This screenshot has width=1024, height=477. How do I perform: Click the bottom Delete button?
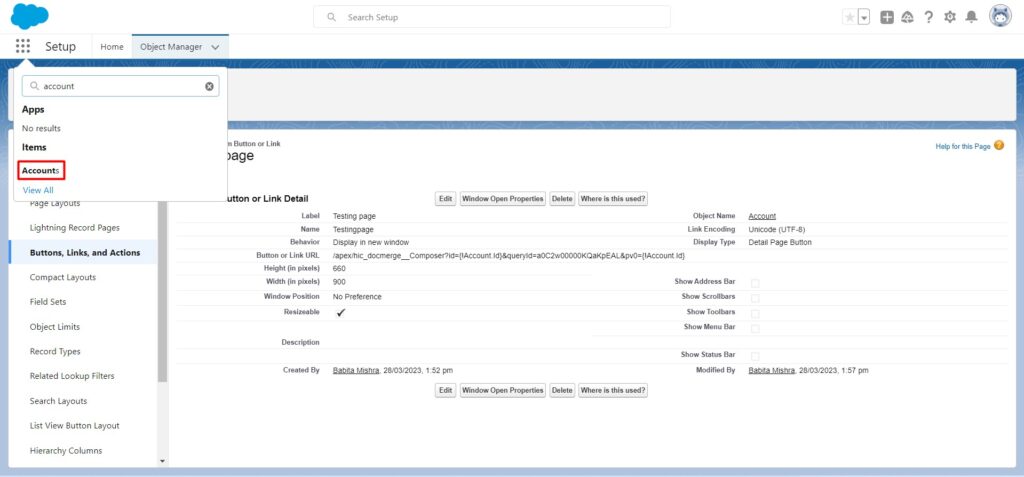562,390
